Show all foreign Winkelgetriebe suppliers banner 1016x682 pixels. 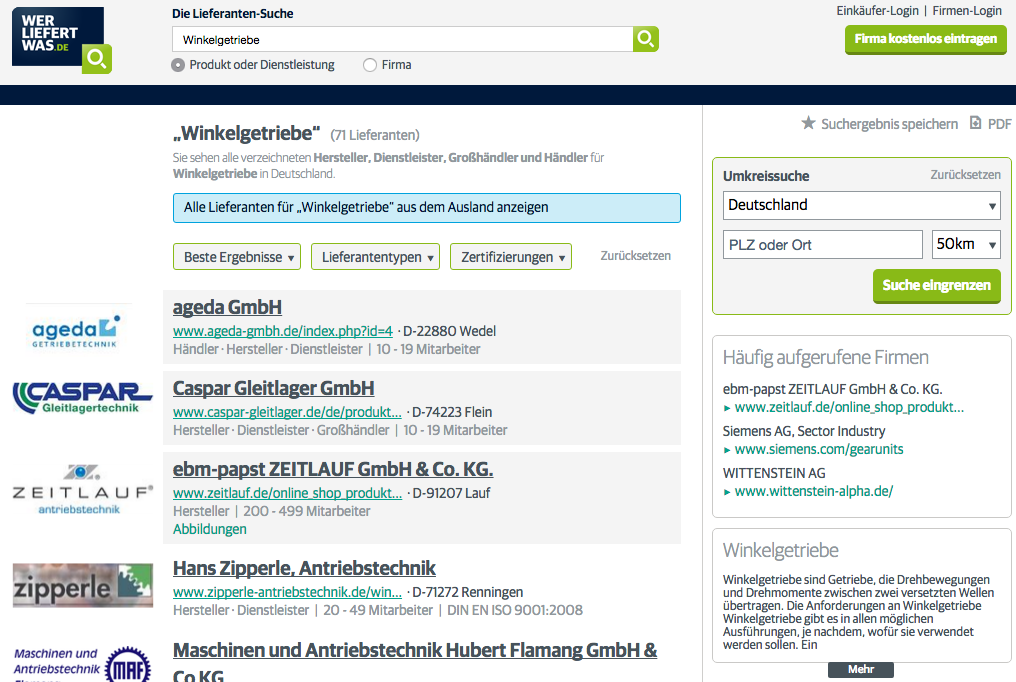[427, 208]
